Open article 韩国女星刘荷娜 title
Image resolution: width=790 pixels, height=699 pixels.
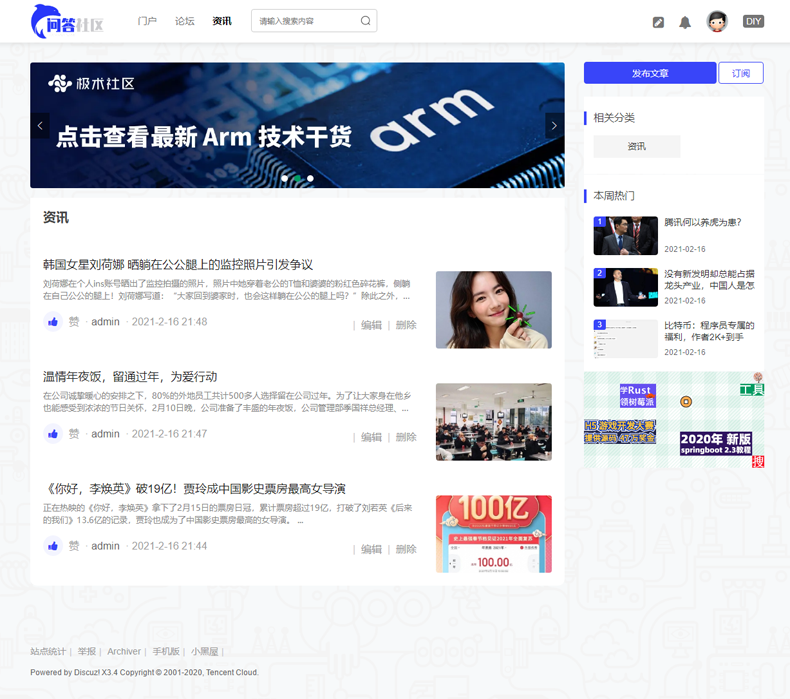[178, 265]
